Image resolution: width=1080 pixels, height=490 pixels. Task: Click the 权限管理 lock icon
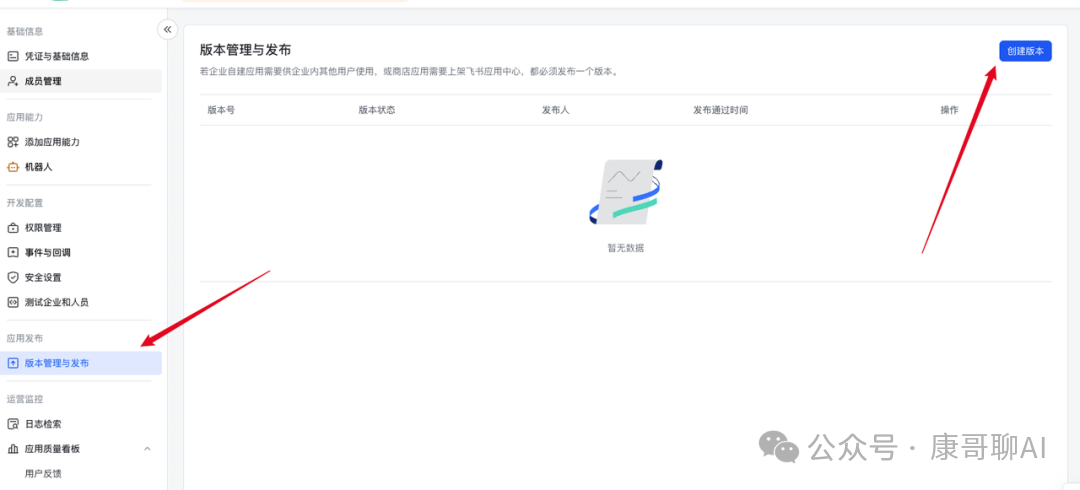pyautogui.click(x=12, y=228)
